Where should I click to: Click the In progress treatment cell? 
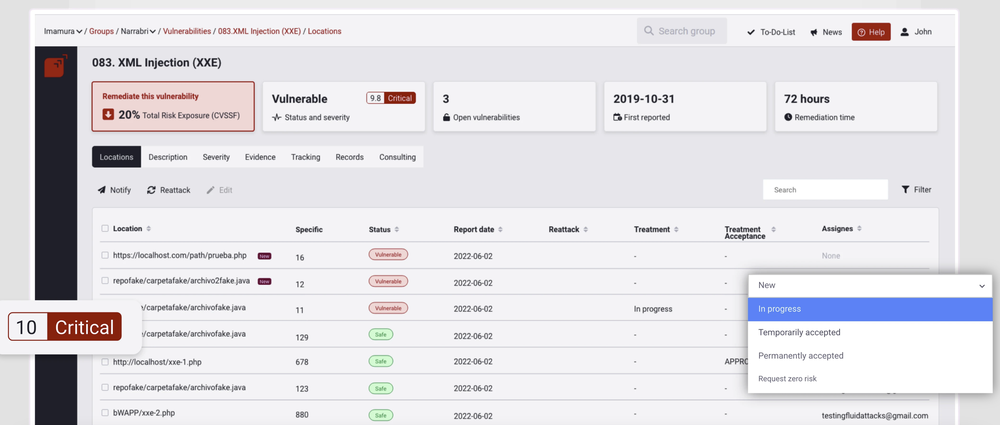653,309
